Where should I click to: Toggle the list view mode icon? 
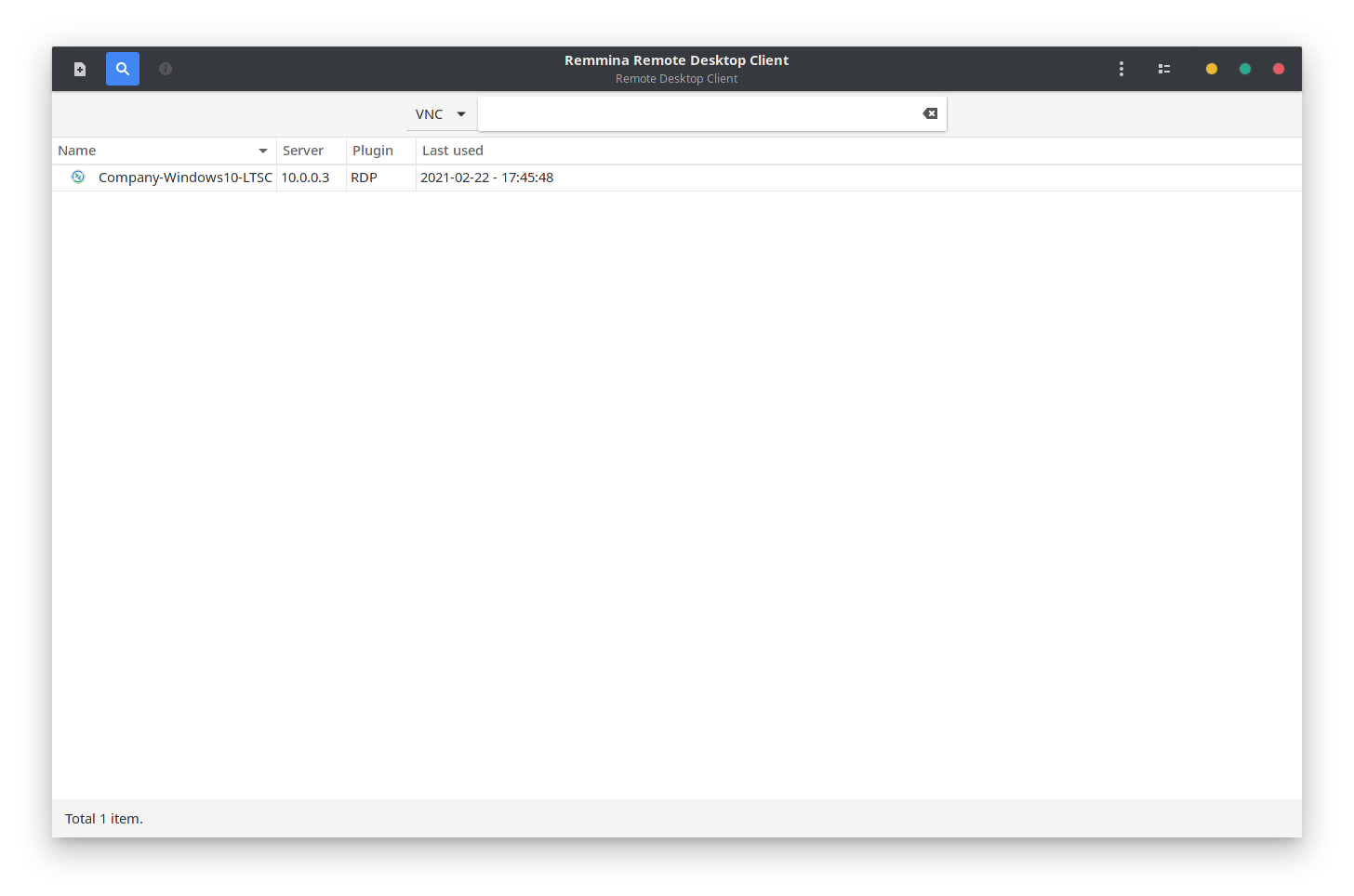[1164, 69]
